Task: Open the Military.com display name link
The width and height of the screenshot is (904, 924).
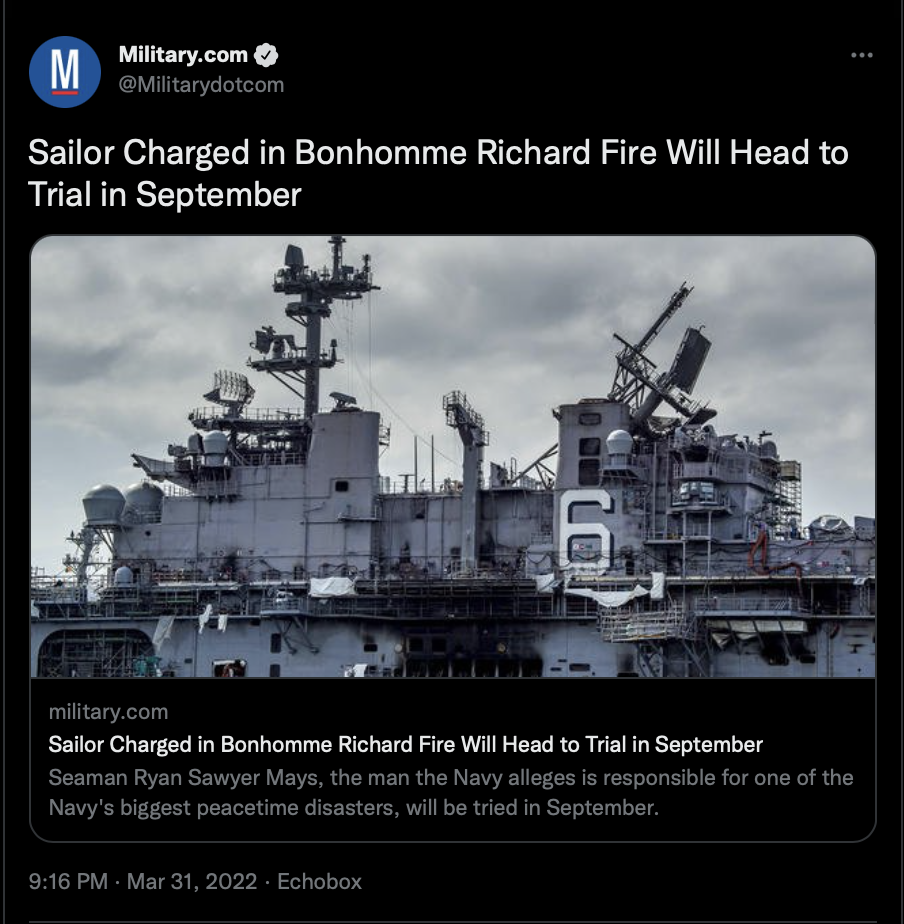Action: tap(183, 55)
